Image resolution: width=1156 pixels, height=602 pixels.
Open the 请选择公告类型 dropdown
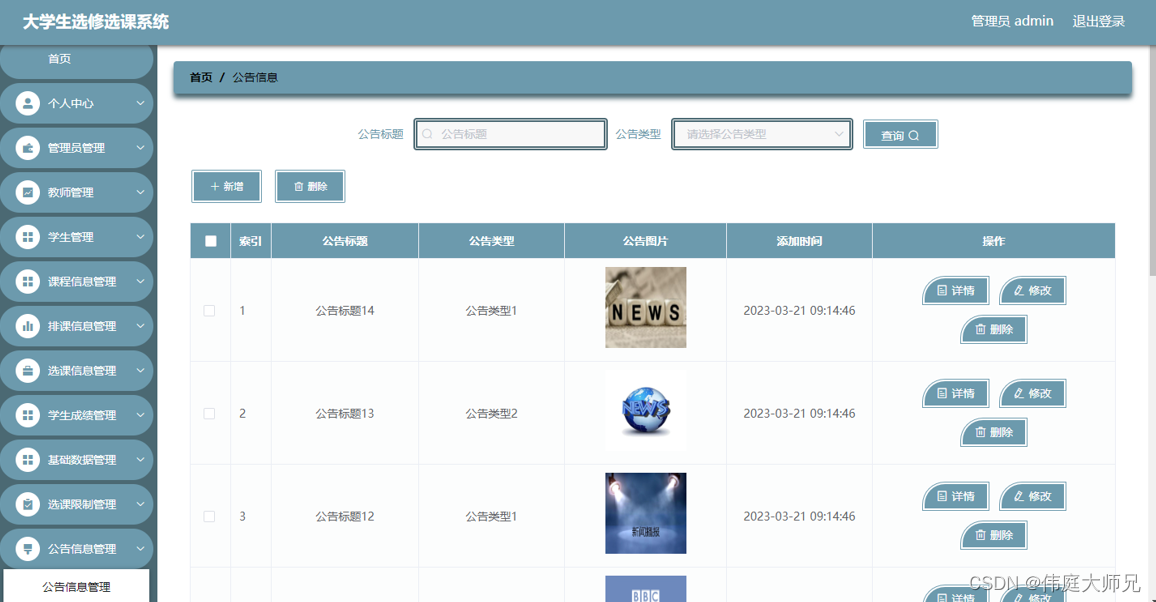tap(761, 133)
